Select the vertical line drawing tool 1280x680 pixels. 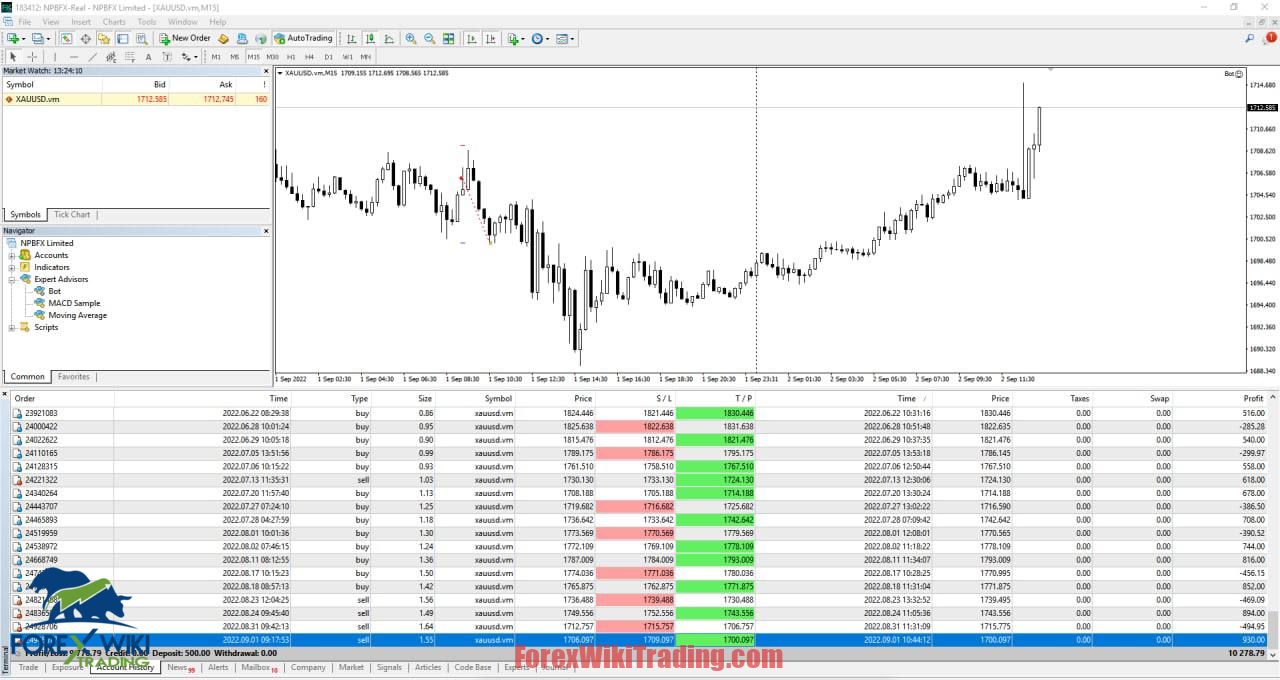tap(55, 57)
